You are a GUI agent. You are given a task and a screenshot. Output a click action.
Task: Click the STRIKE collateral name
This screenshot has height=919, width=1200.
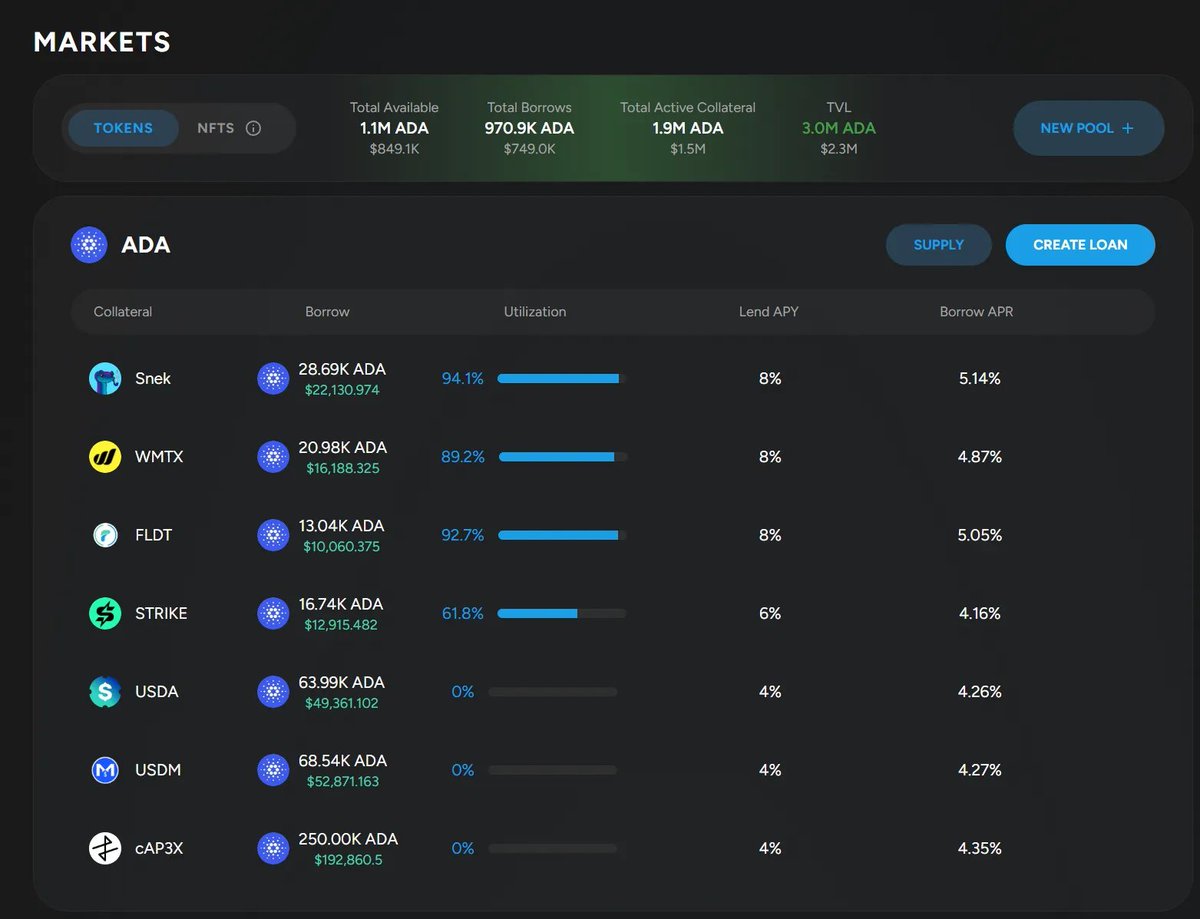click(161, 613)
